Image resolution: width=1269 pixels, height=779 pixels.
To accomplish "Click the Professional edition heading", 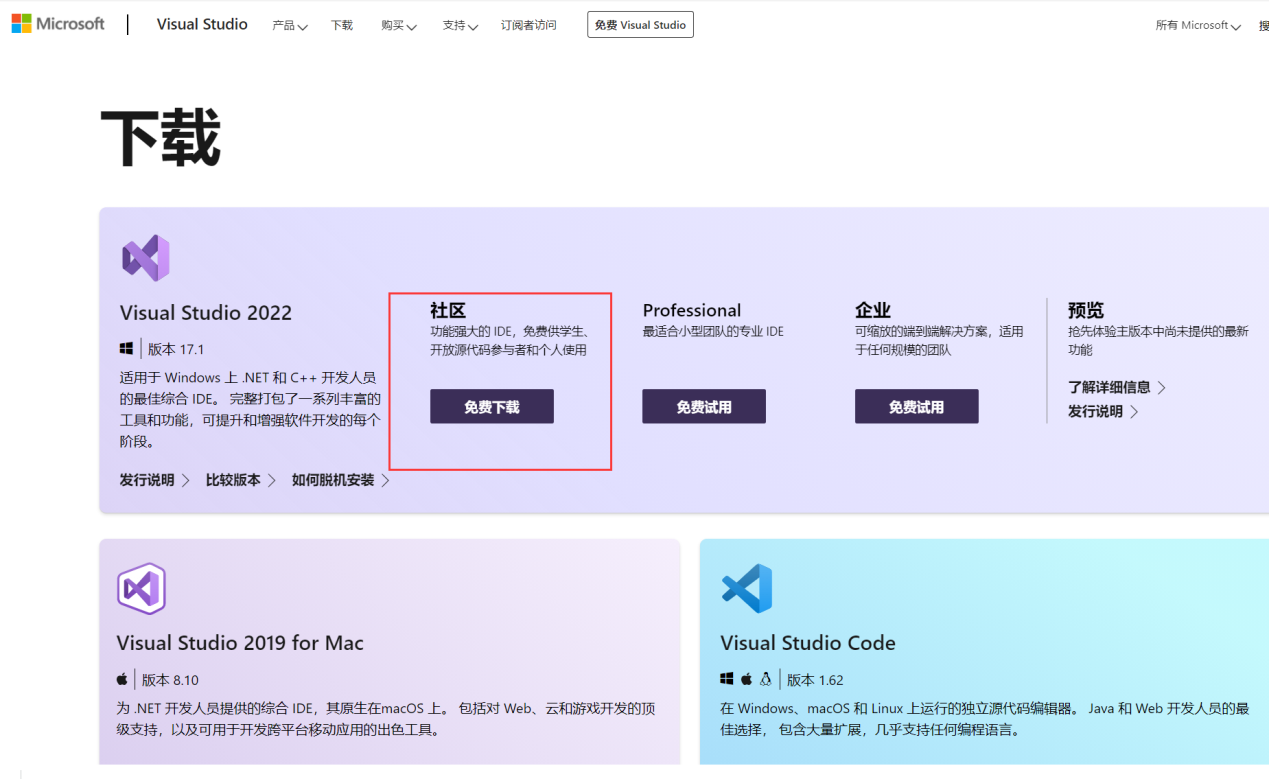I will tap(692, 310).
